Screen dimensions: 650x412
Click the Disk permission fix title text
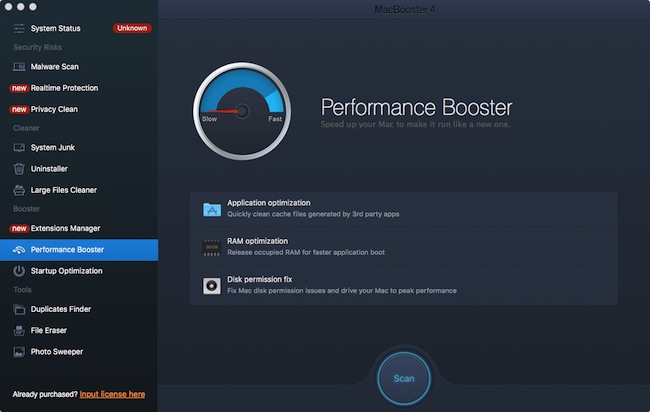pyautogui.click(x=260, y=279)
